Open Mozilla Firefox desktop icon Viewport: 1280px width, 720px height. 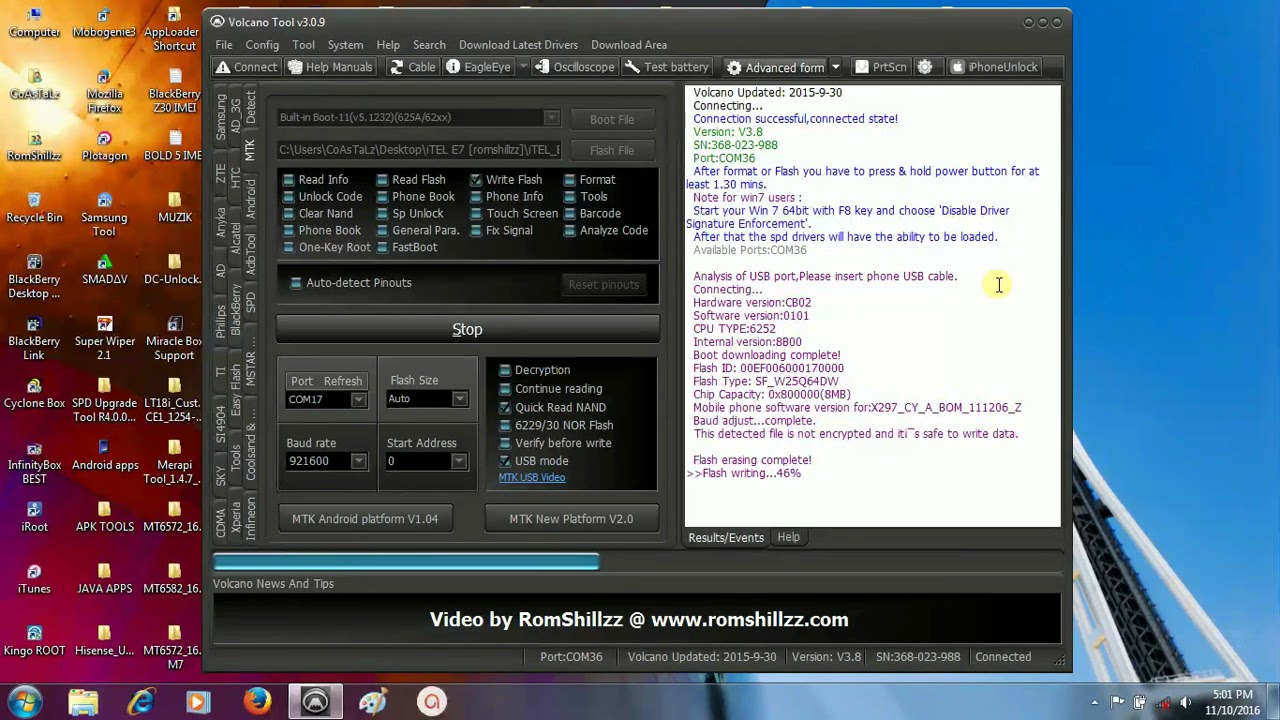click(105, 92)
